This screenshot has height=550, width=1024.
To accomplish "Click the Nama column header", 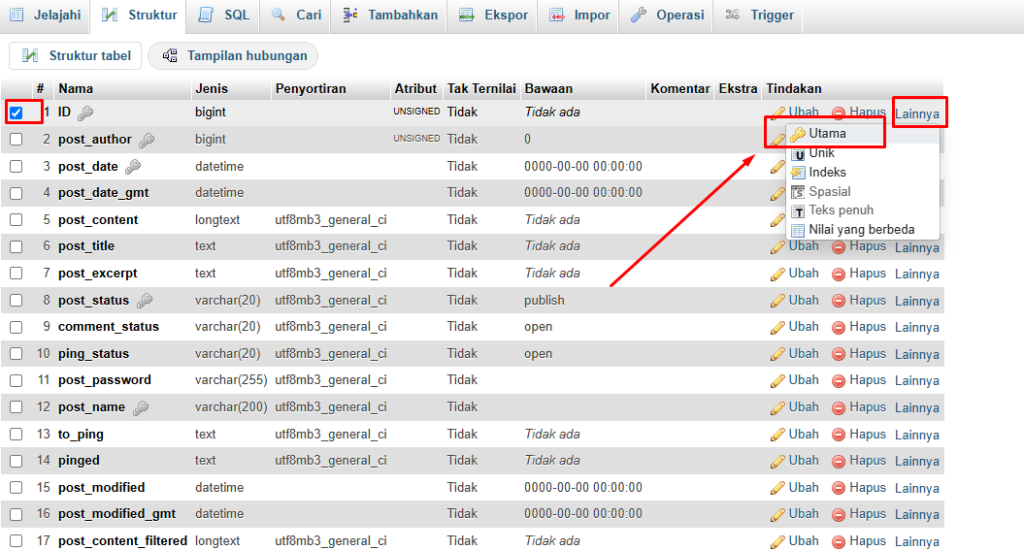I will [76, 88].
